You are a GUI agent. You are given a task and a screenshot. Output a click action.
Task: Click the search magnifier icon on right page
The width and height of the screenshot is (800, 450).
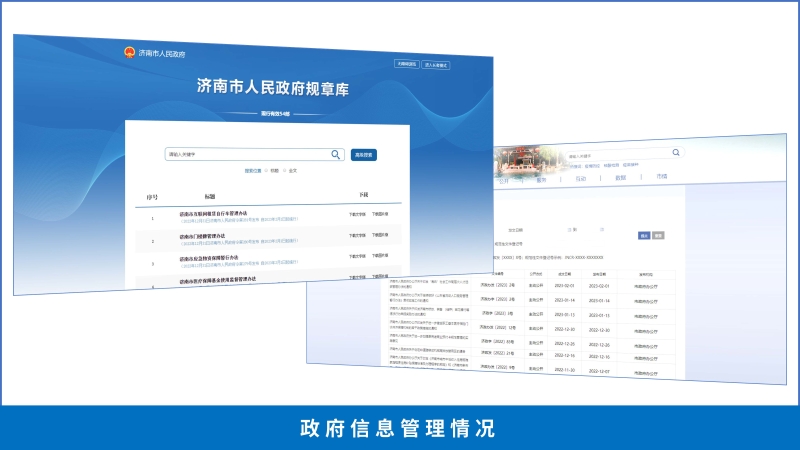tap(676, 153)
